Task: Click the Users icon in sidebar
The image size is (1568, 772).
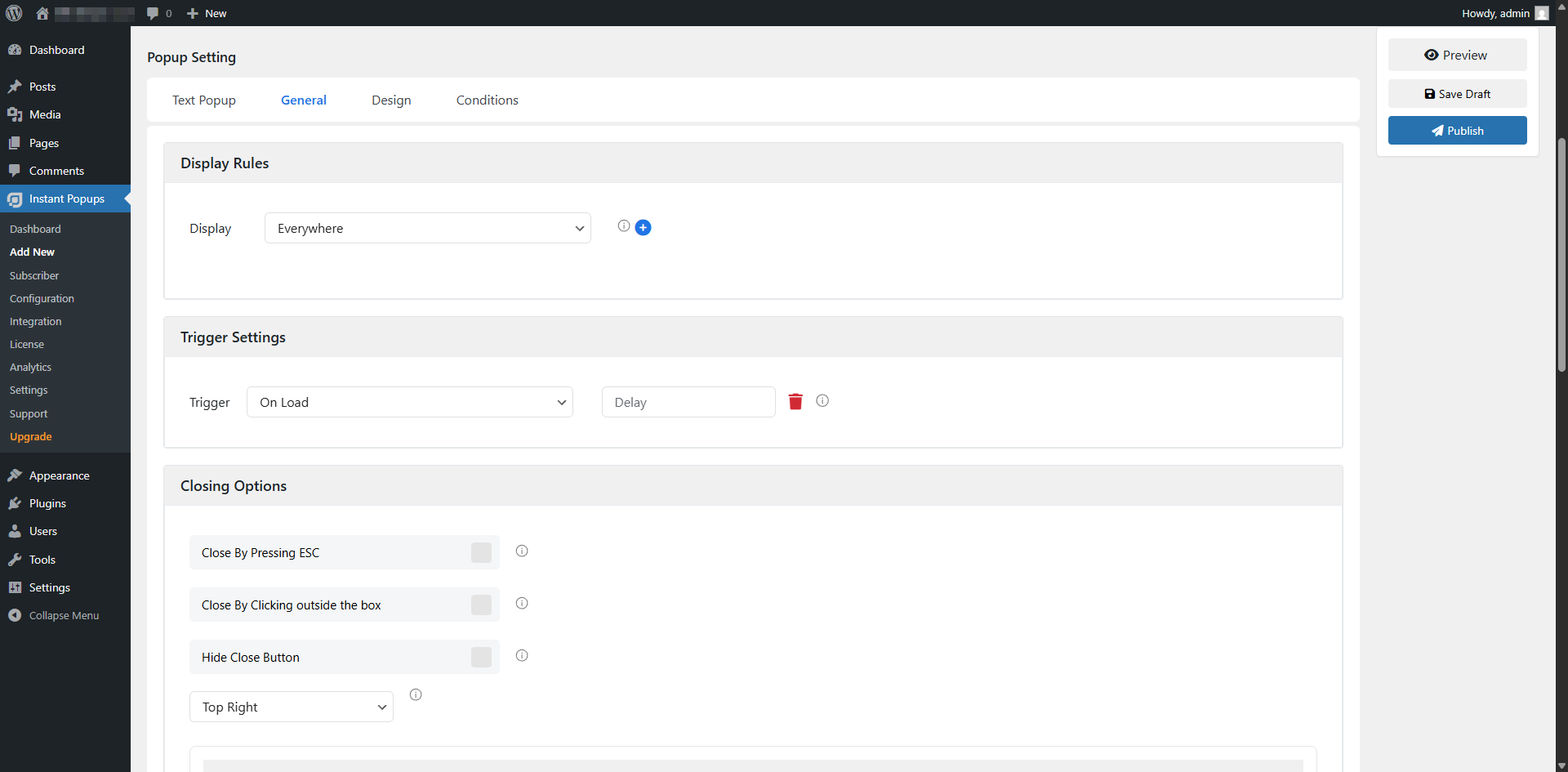Action: click(15, 532)
